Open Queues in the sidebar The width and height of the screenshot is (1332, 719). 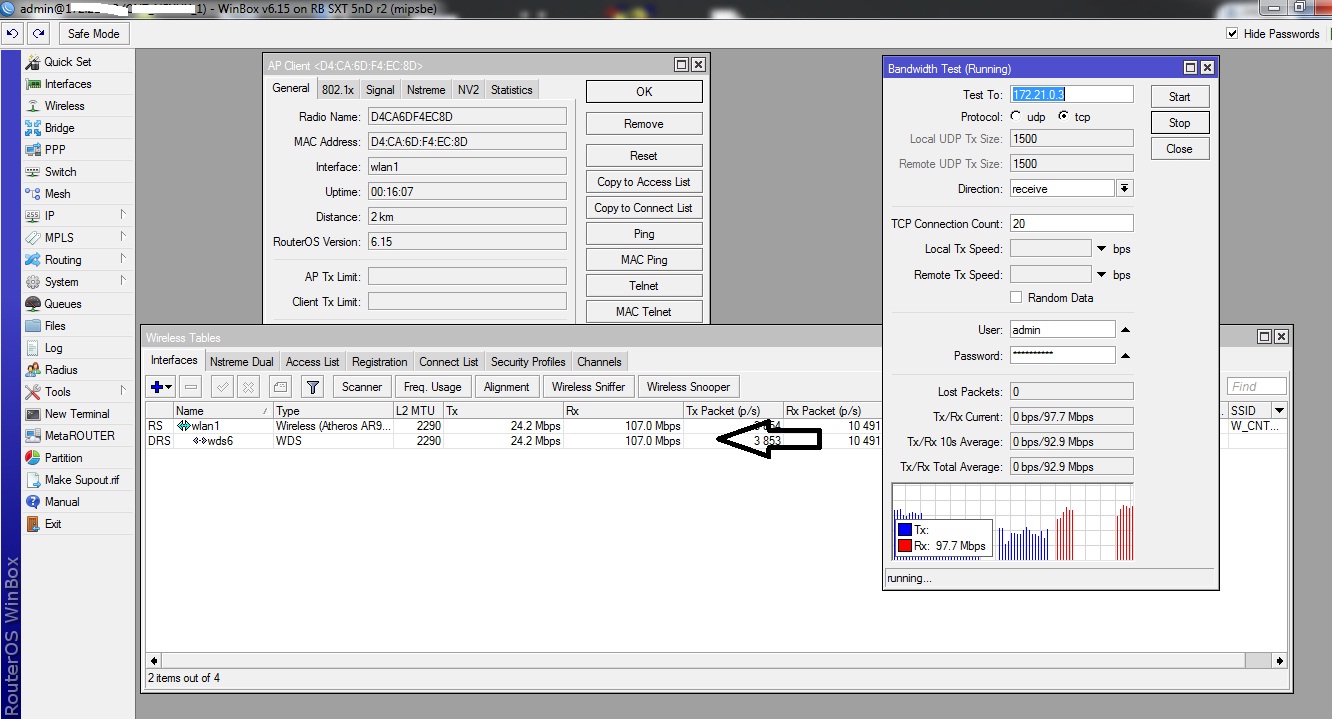pos(63,304)
